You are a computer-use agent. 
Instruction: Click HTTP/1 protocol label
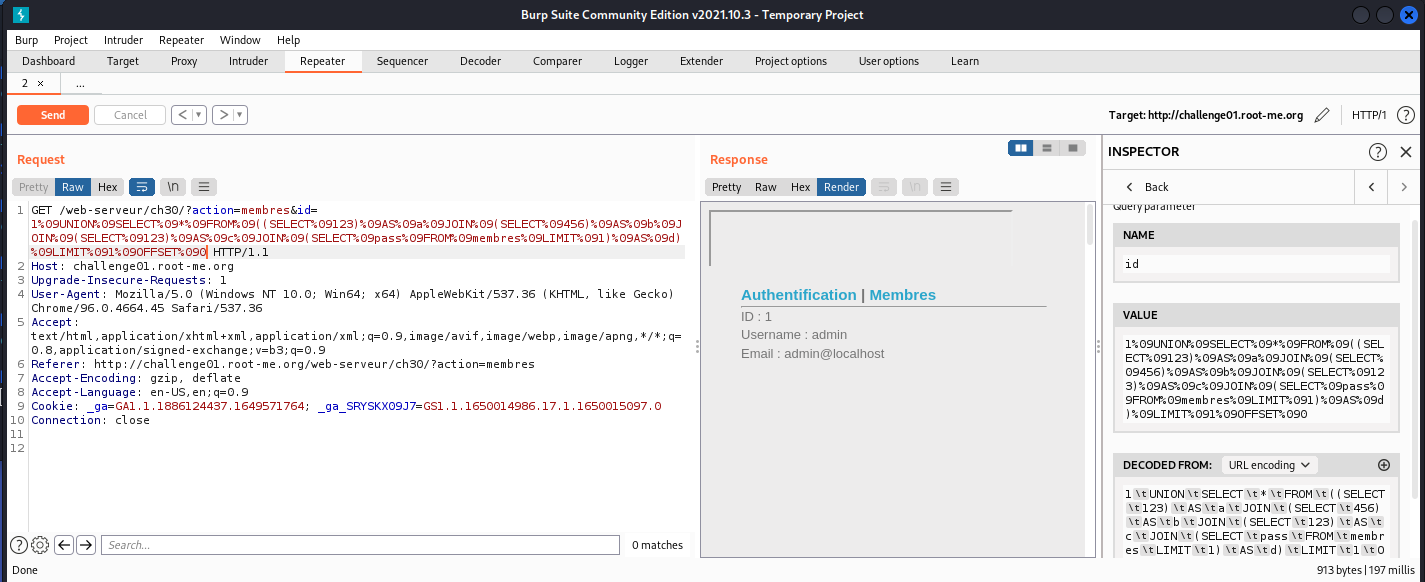click(1369, 115)
